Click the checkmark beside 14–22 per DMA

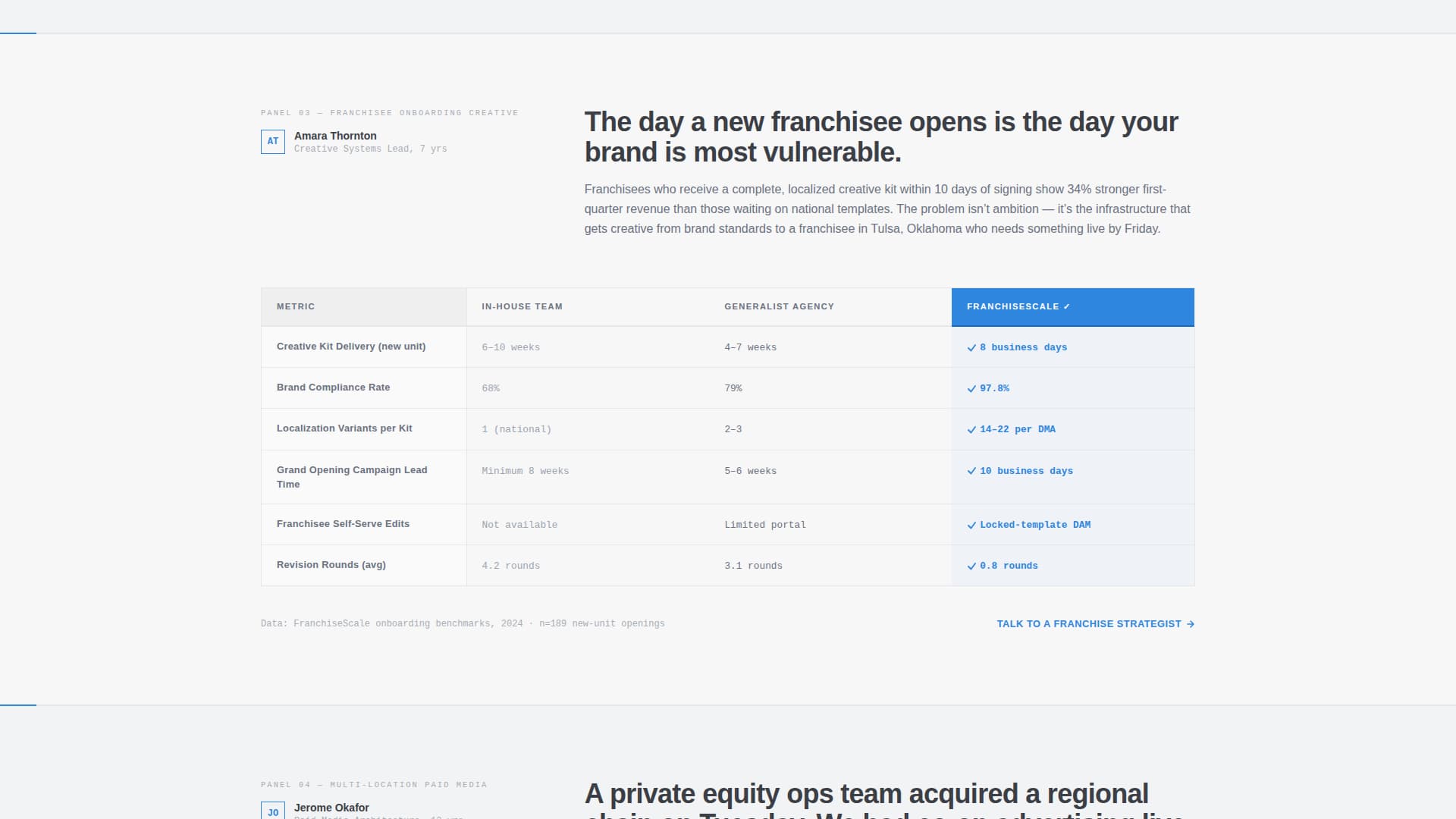(971, 429)
